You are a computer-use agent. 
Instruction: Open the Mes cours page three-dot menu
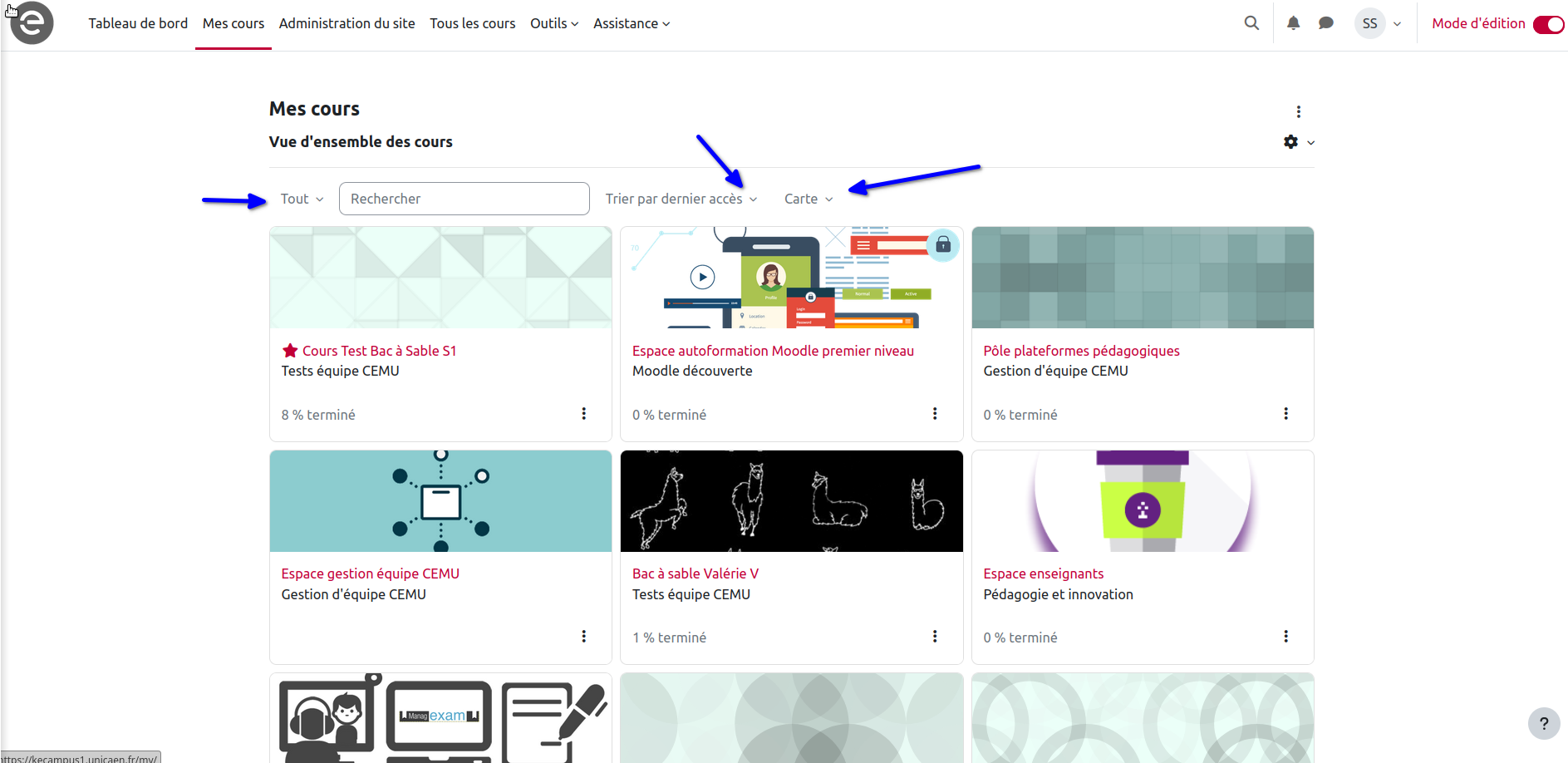[1298, 111]
